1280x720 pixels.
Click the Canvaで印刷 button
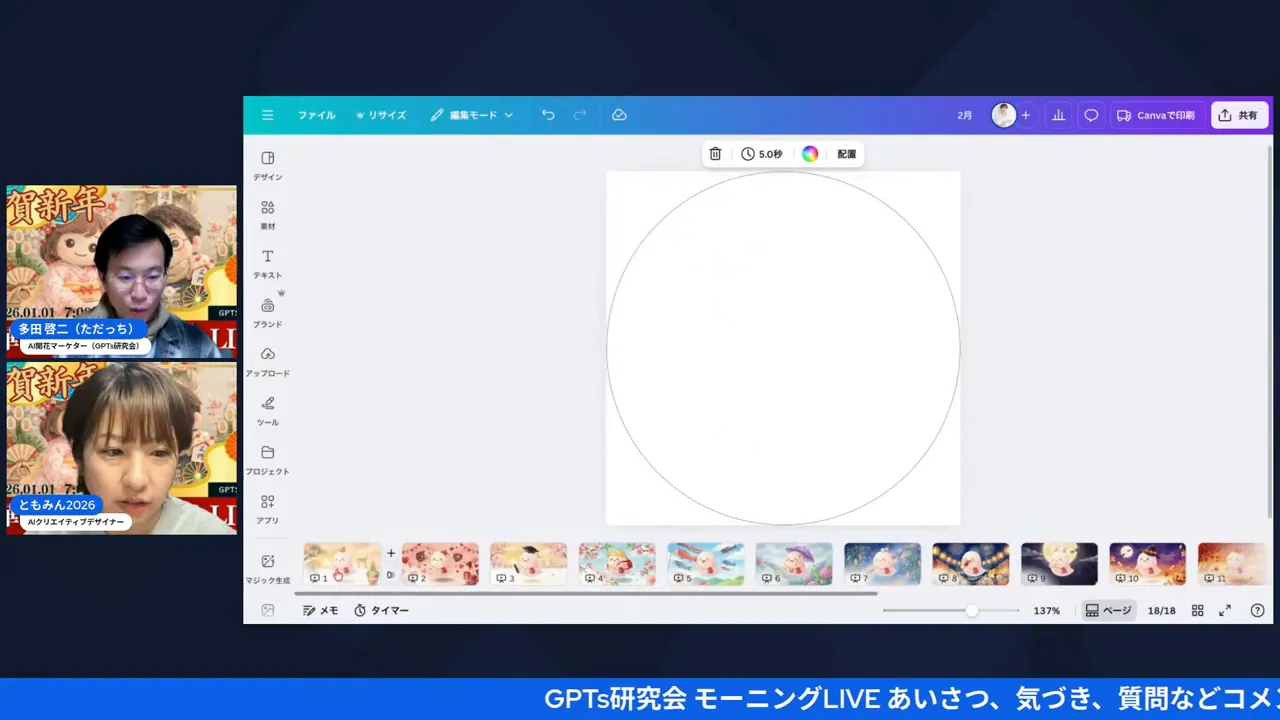pos(1156,115)
